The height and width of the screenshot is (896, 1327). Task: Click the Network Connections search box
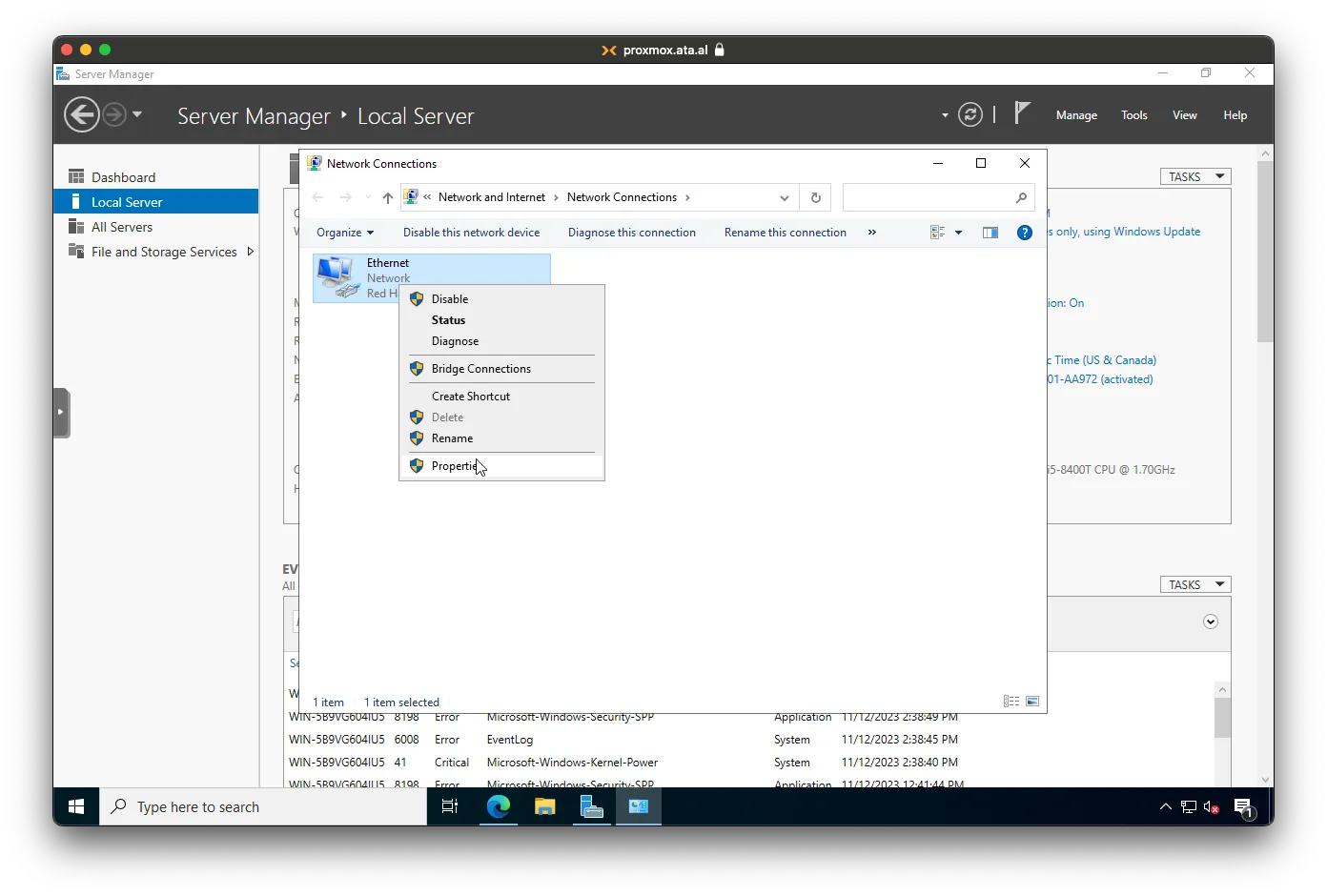click(939, 197)
